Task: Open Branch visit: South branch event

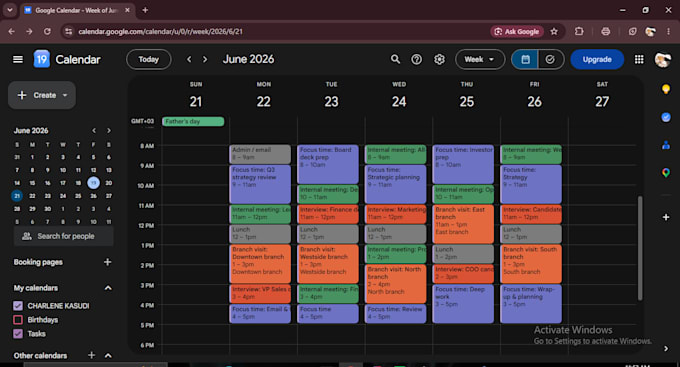Action: pyautogui.click(x=531, y=264)
